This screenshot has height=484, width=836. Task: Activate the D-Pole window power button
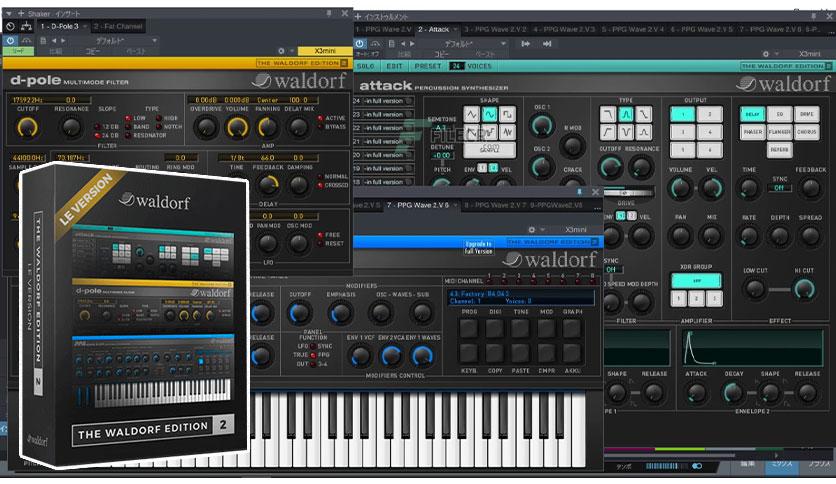(x=11, y=41)
